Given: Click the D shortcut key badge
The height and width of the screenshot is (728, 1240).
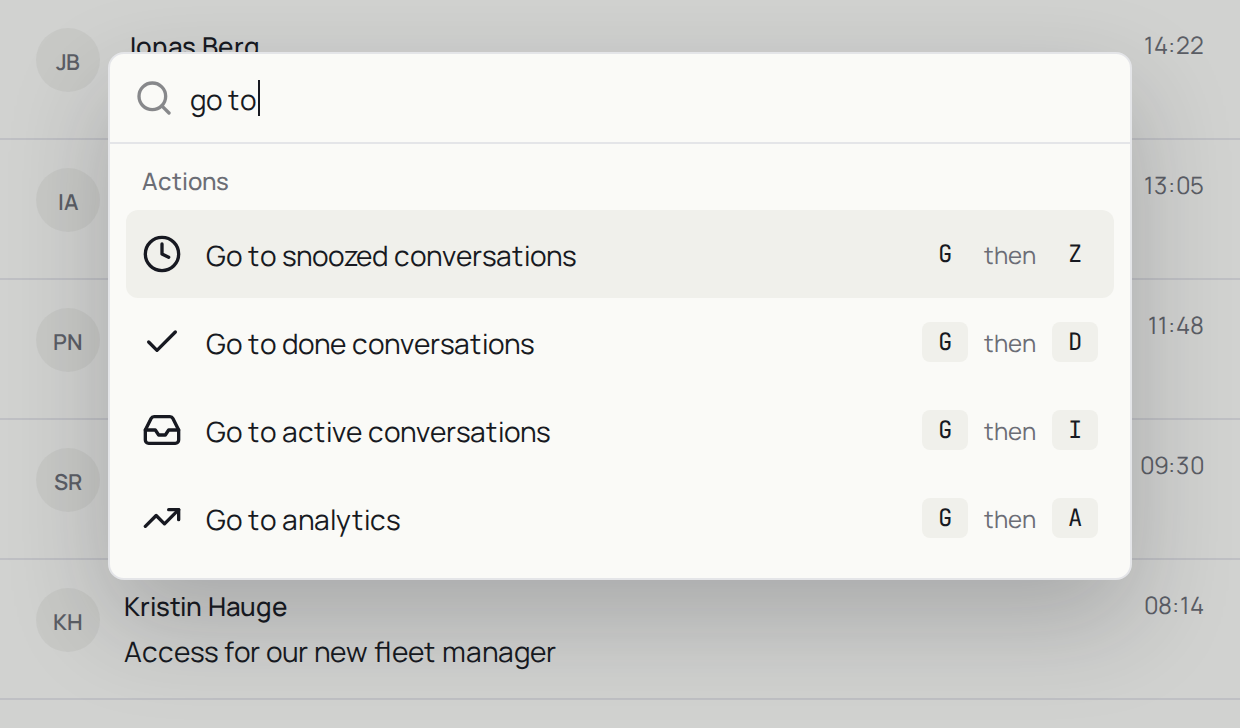Looking at the screenshot, I should click(1075, 342).
